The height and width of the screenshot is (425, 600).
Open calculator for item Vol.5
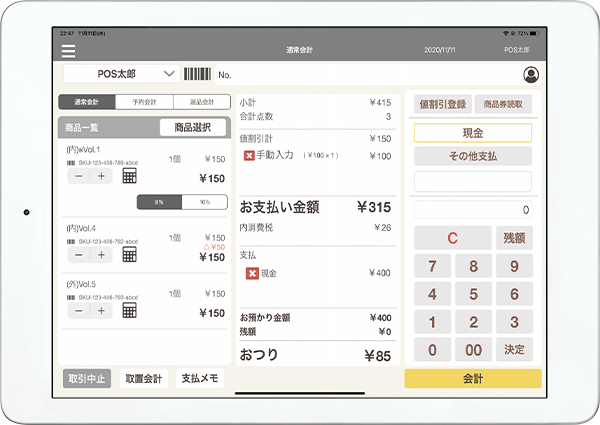(129, 309)
